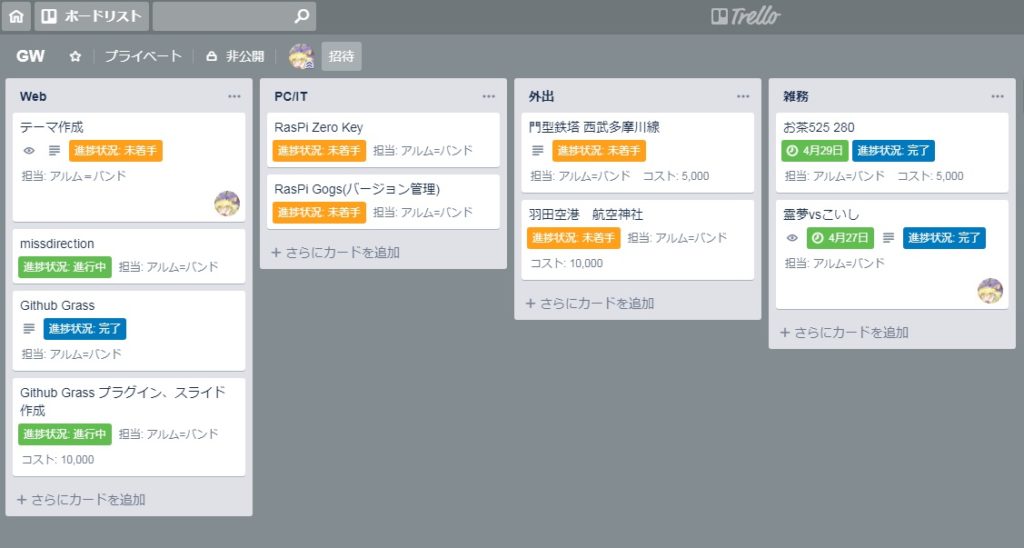Focus the top search field
Screen dimensions: 1024x548
click(x=234, y=16)
